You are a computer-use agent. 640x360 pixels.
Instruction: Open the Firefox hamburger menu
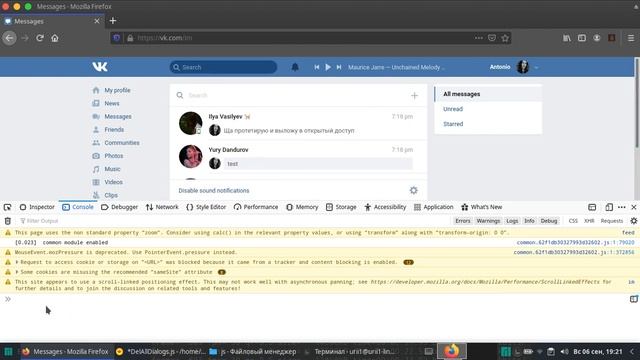(x=631, y=38)
